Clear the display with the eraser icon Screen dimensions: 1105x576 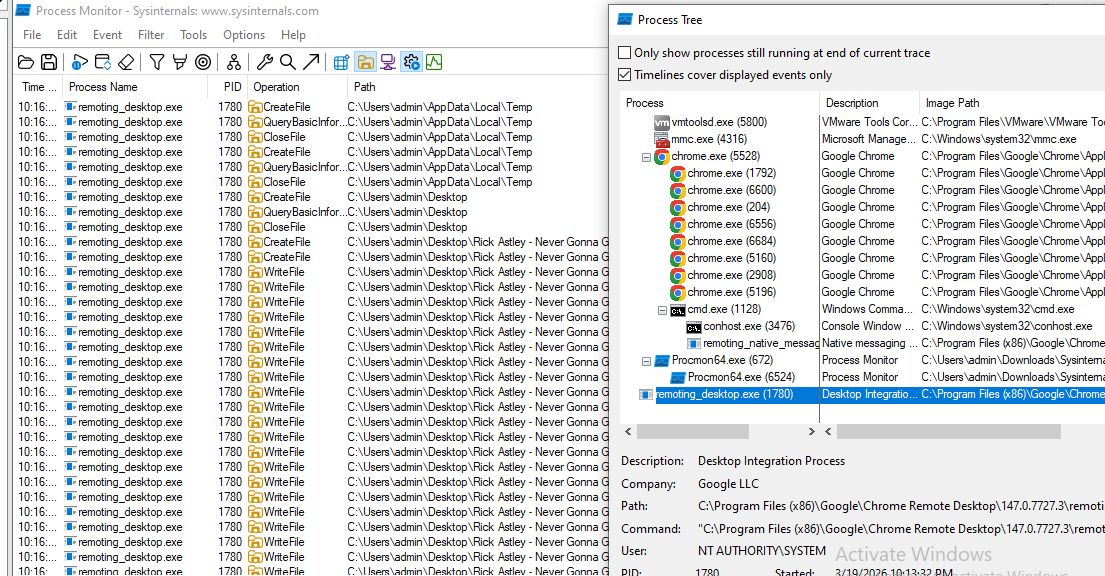[x=126, y=62]
